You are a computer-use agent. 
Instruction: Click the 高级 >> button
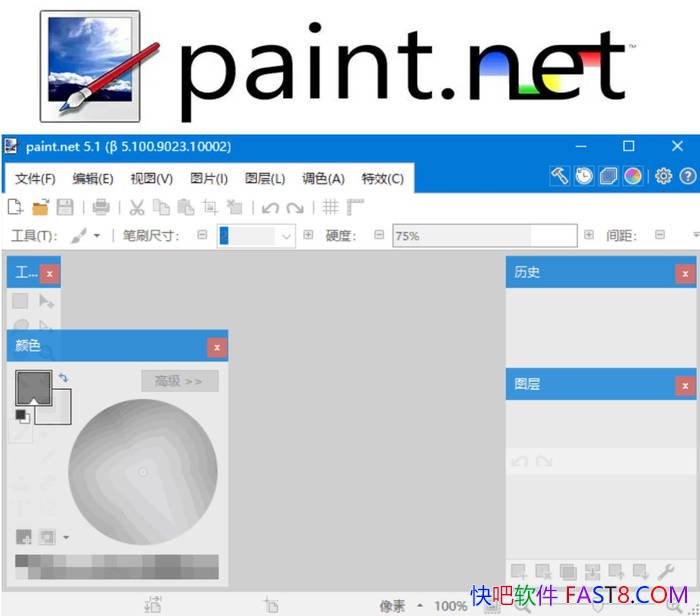179,381
